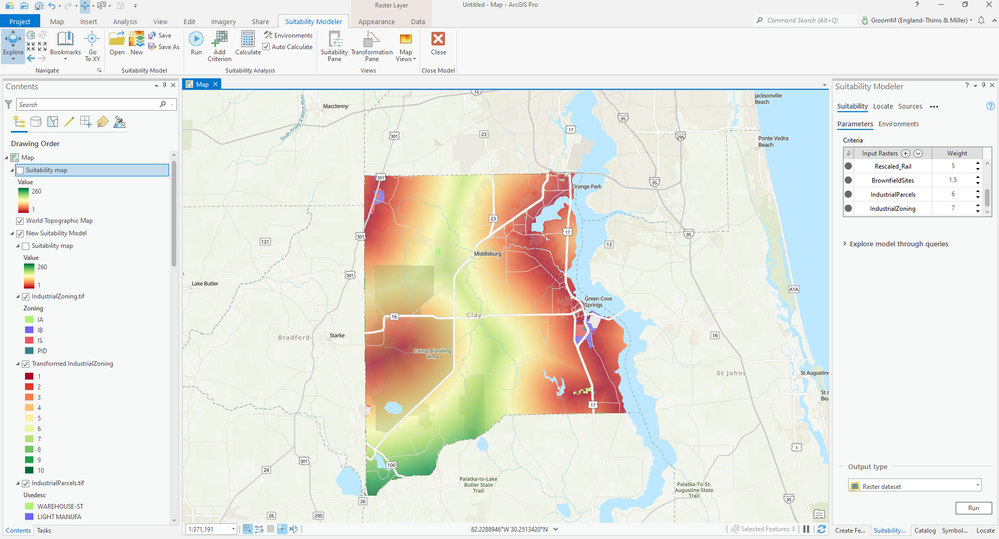Increase the Rescaled_Rail weight value
This screenshot has width=999, height=539.
pyautogui.click(x=977, y=163)
